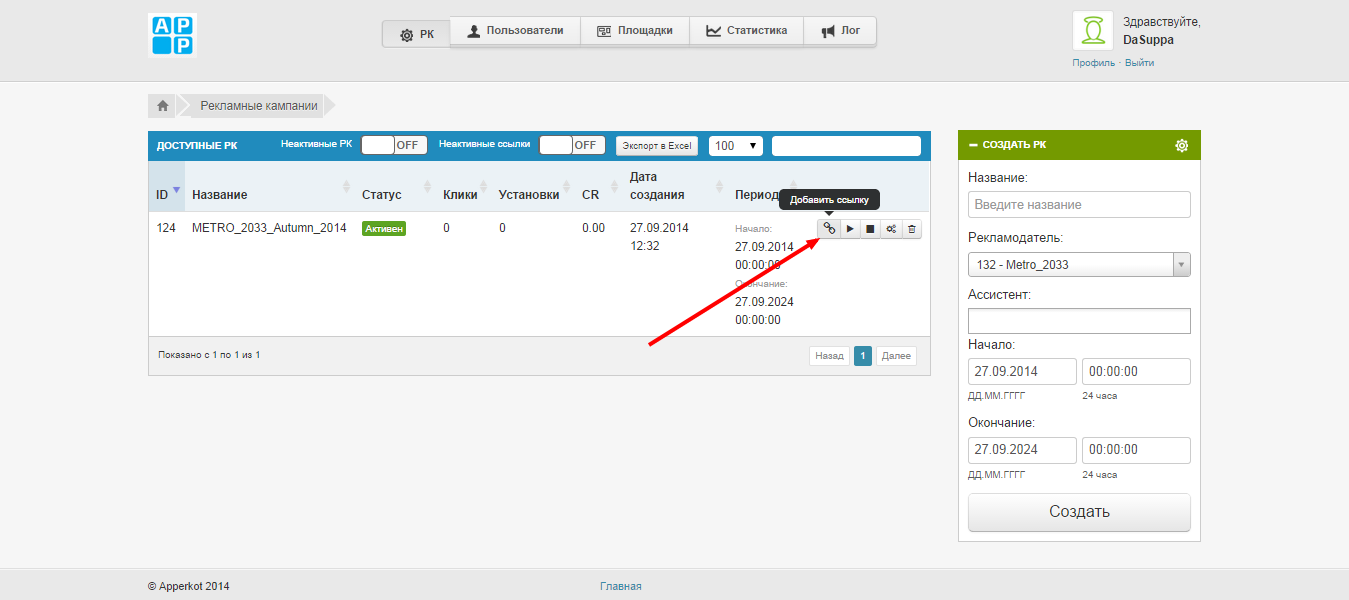Click the APP logo
Image resolution: width=1349 pixels, height=600 pixels.
[x=172, y=35]
